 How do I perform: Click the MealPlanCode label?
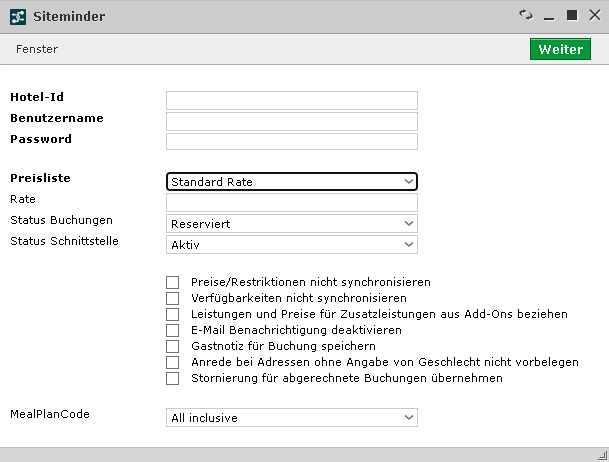tap(50, 414)
